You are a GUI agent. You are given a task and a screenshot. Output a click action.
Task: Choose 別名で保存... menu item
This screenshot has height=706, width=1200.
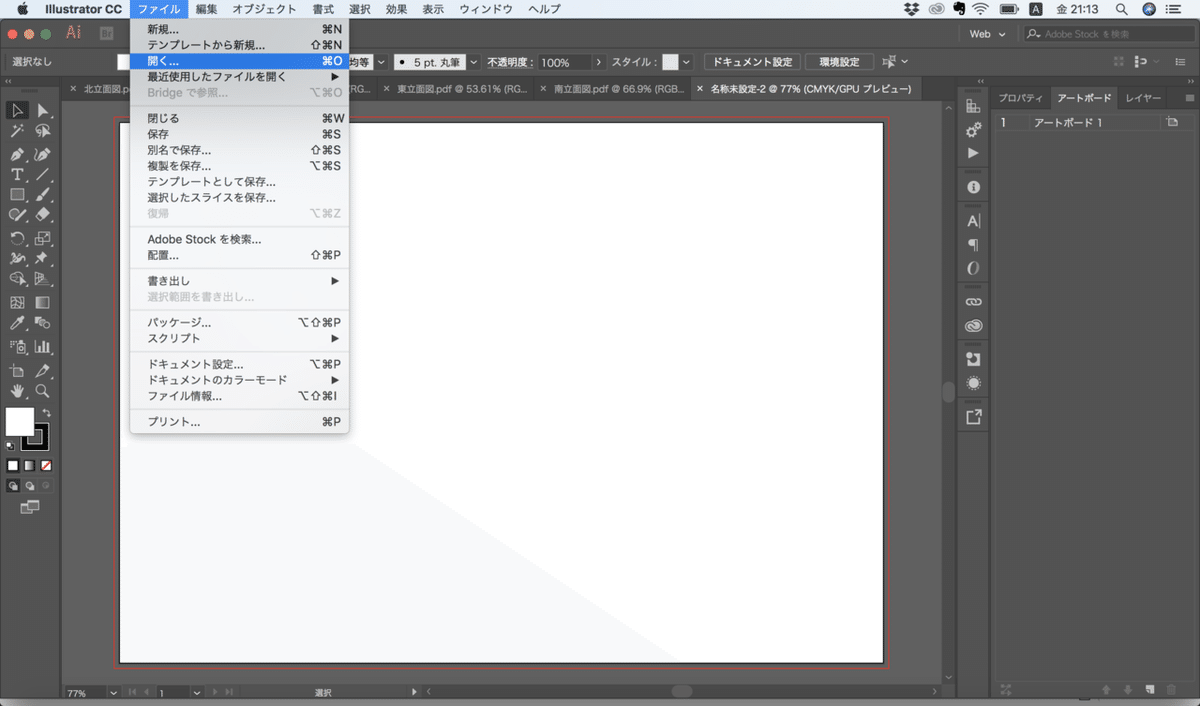click(239, 150)
